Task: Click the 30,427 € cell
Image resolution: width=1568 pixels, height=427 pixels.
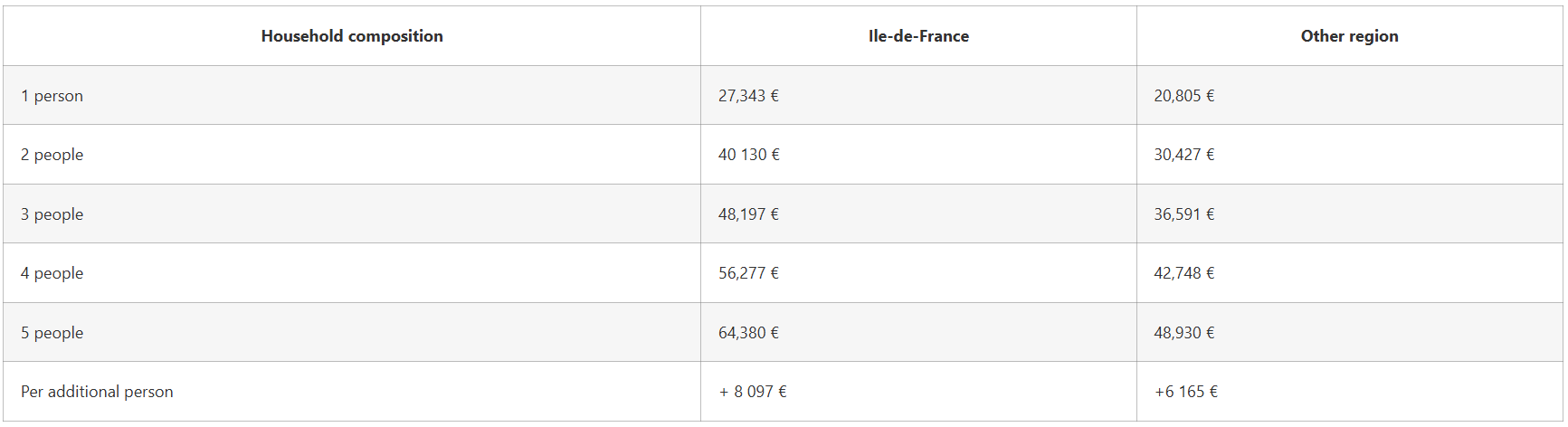Action: tap(1183, 155)
